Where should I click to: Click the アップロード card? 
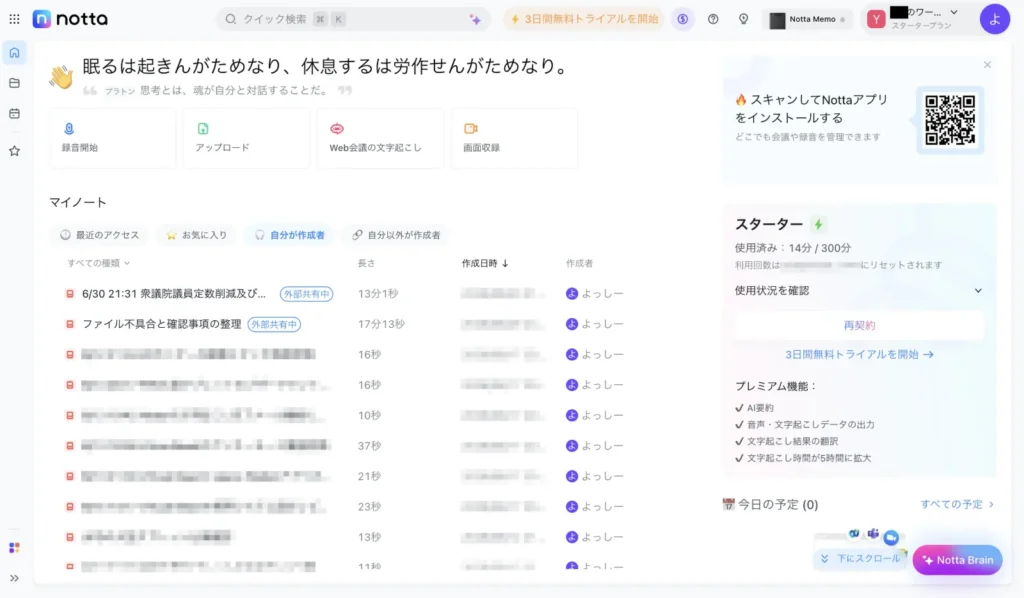click(247, 138)
